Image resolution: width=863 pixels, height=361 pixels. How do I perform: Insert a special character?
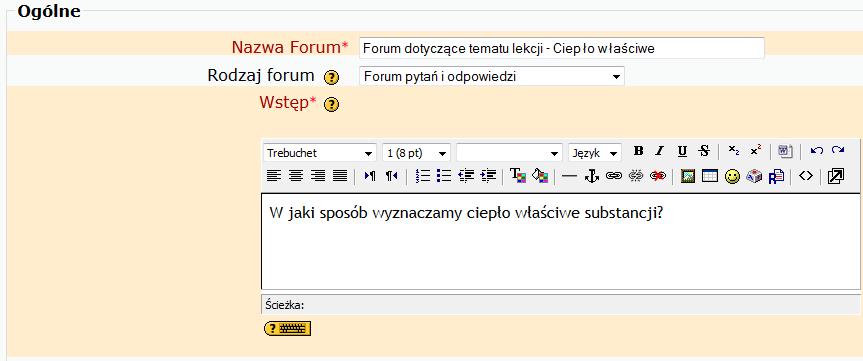[754, 176]
